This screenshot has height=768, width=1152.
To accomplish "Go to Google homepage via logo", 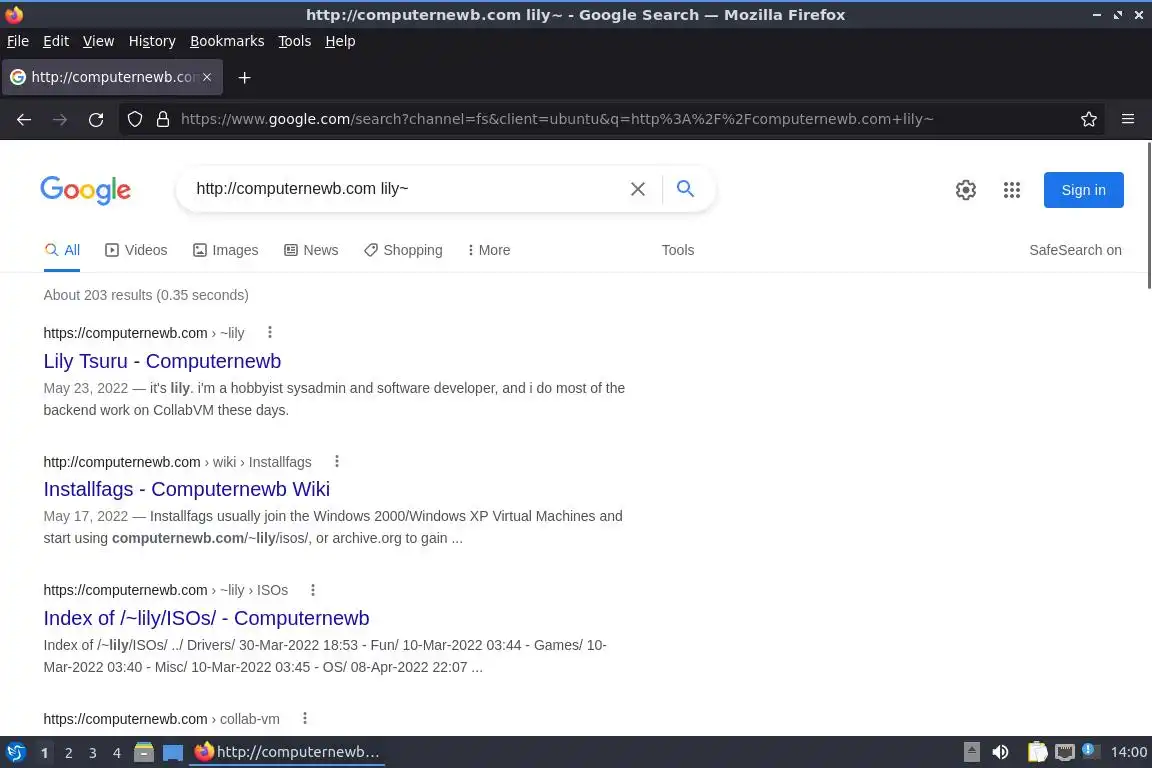I will tap(86, 190).
